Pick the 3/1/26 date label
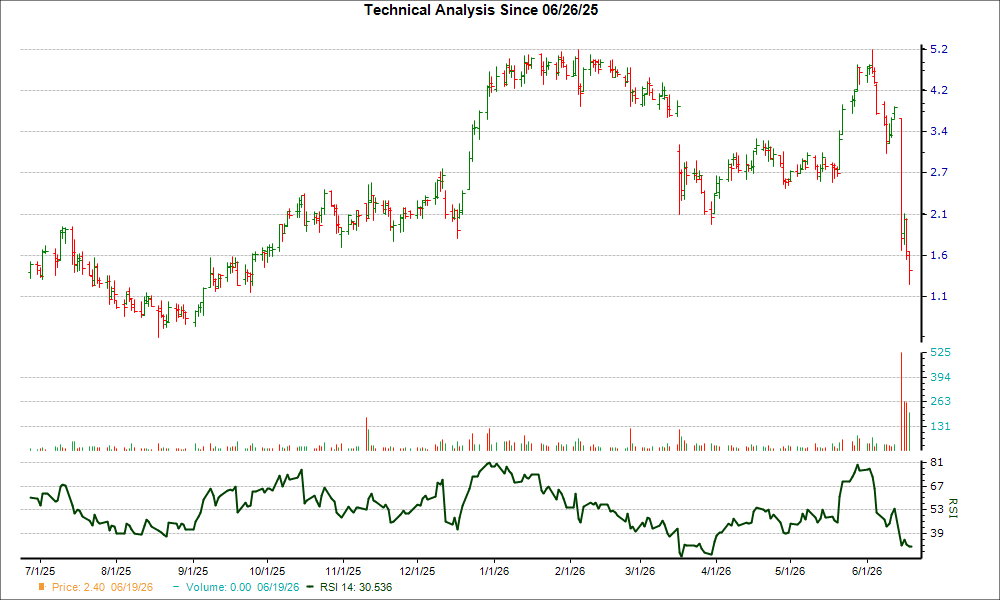The image size is (1000, 600). [x=640, y=571]
